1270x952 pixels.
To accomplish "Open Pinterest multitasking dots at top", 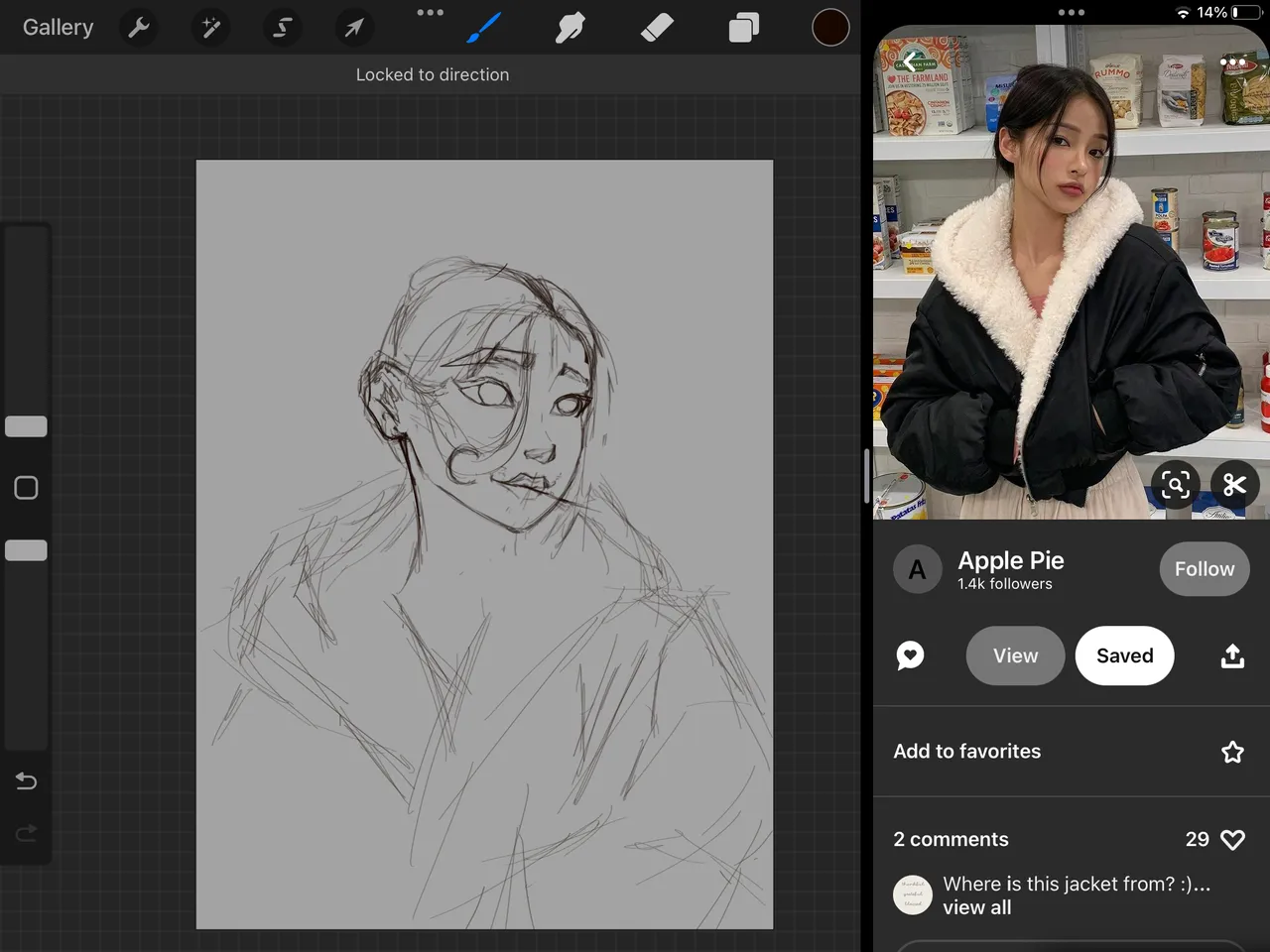I will click(1072, 12).
